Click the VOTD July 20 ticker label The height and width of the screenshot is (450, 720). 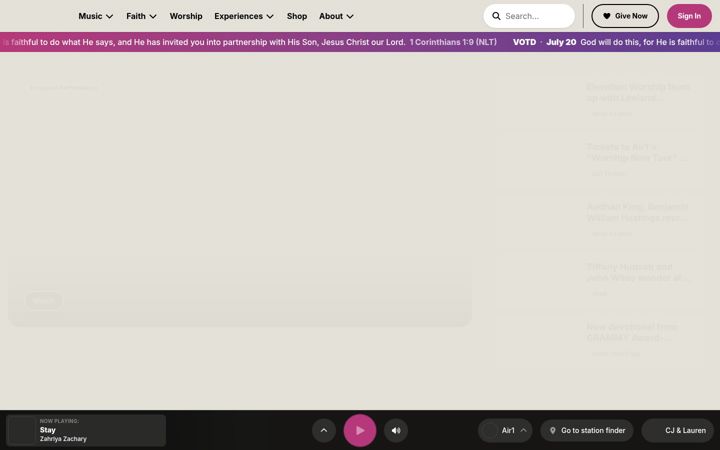544,42
